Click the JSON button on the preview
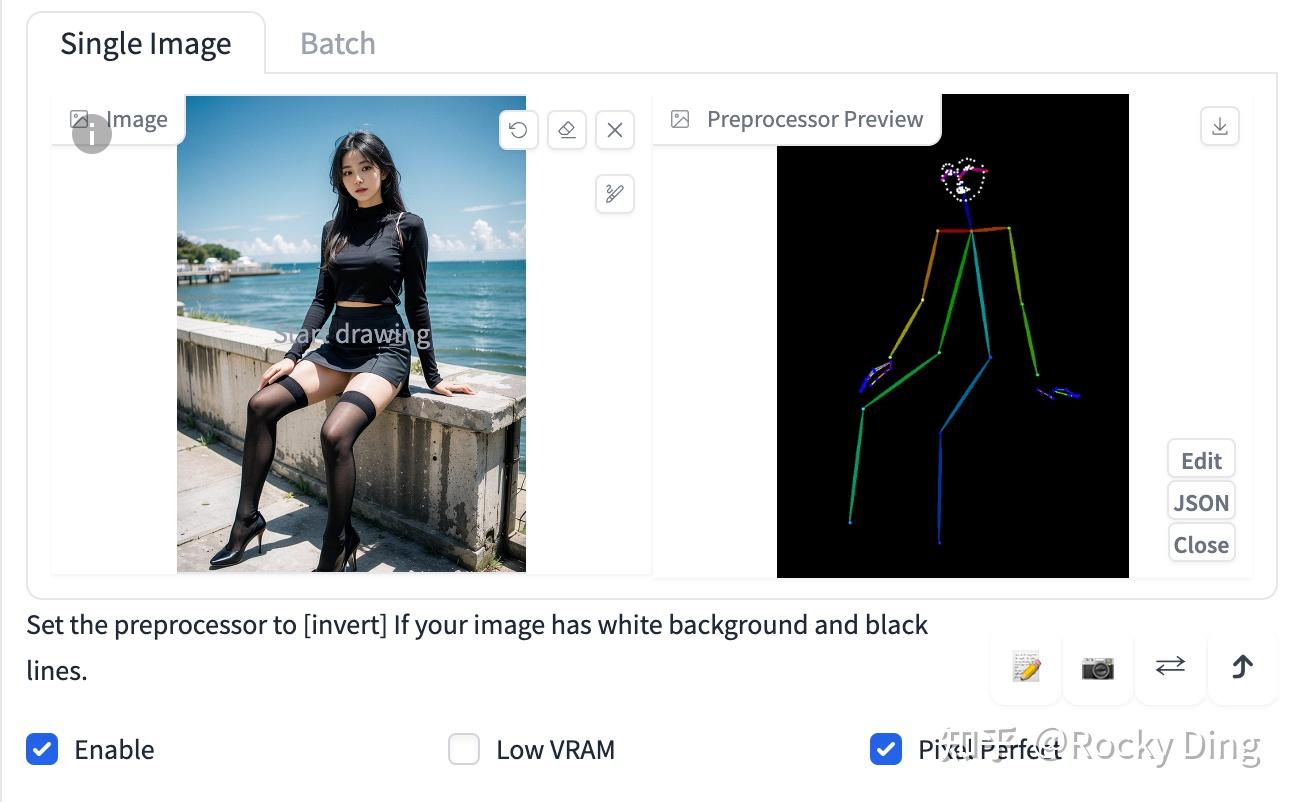1292x802 pixels. click(x=1201, y=502)
